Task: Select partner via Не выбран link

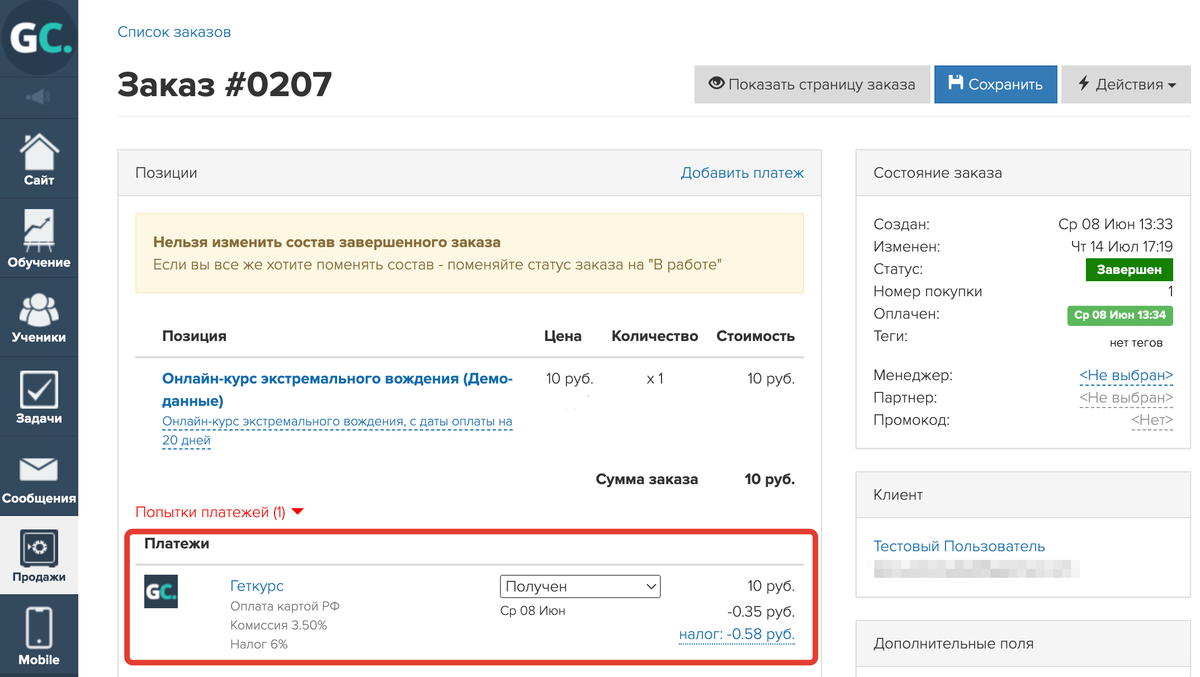Action: (x=1126, y=398)
